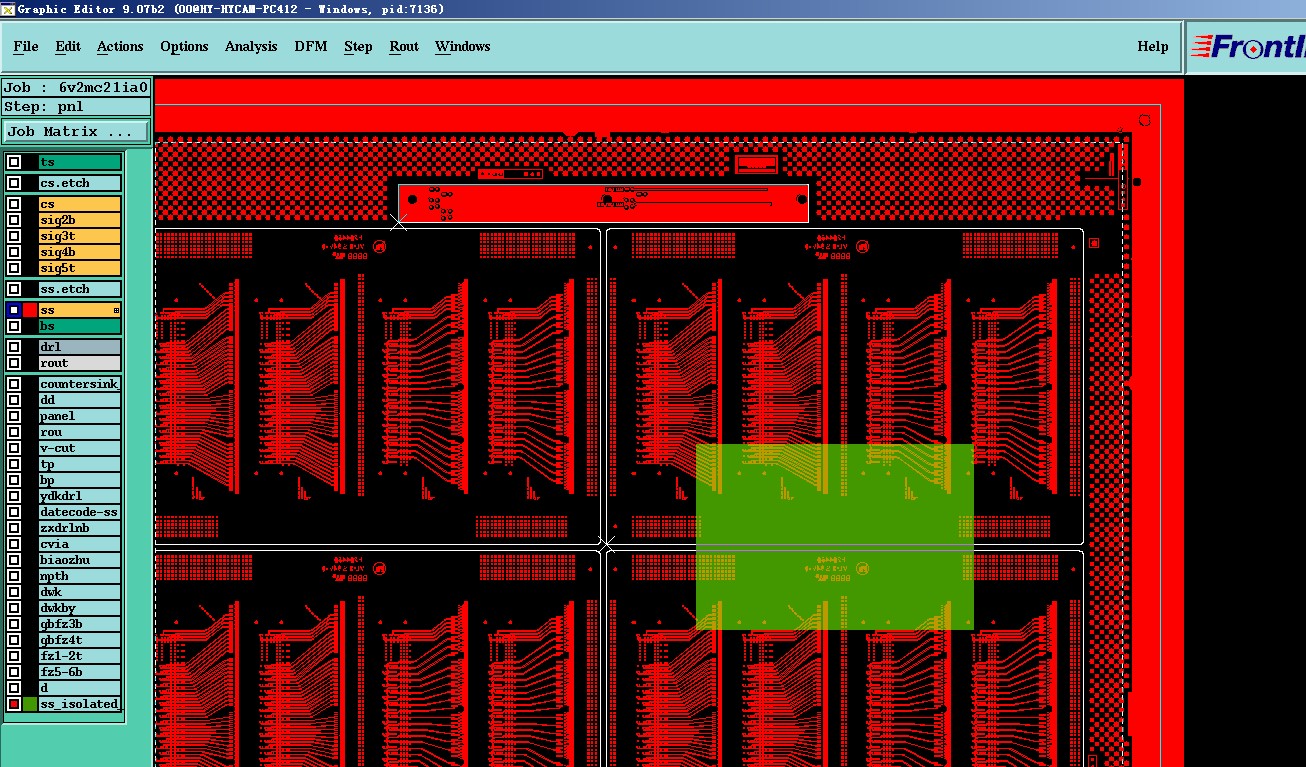Select the bp layer name
This screenshot has height=767, width=1306.
(x=80, y=480)
